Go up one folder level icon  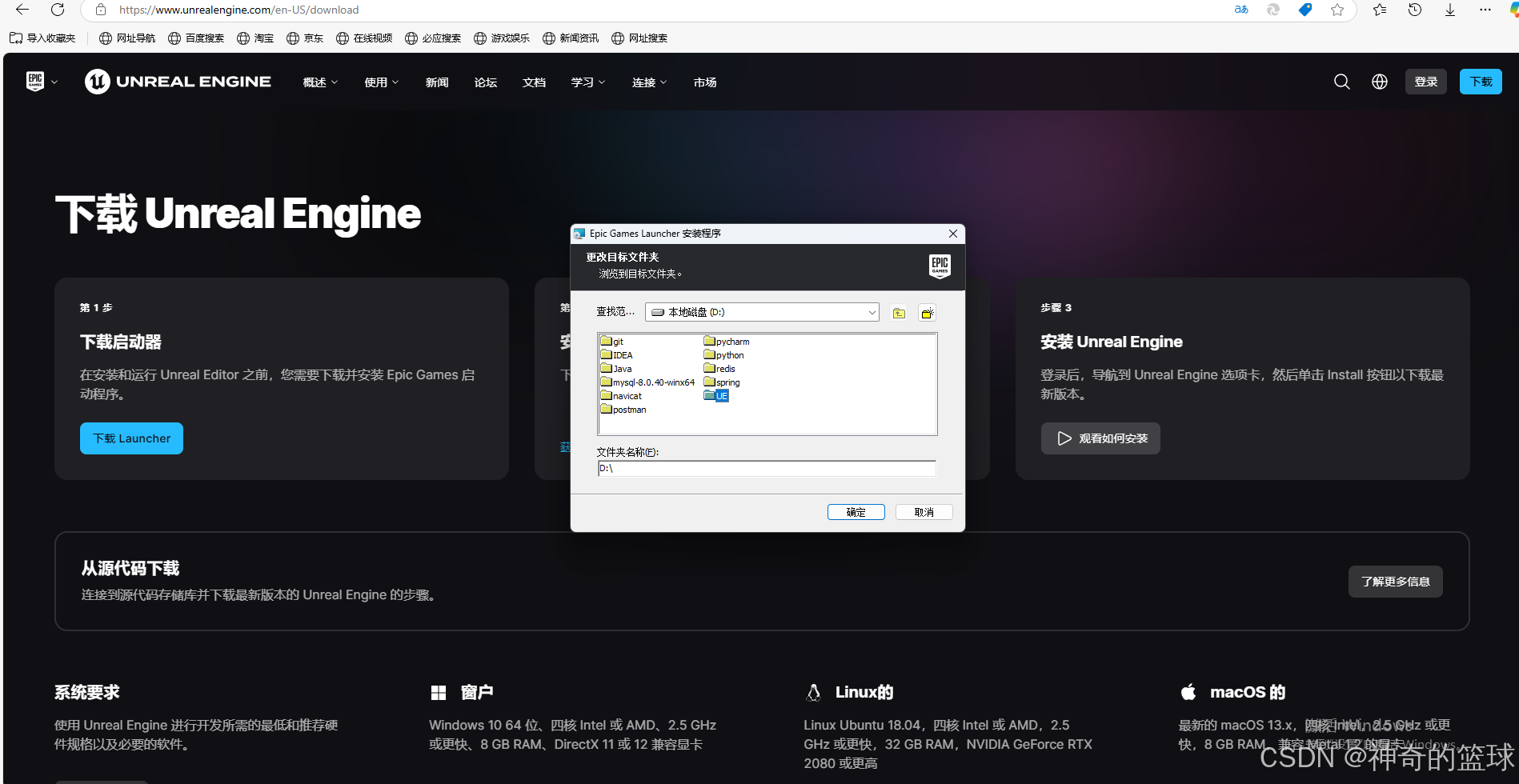[x=900, y=313]
